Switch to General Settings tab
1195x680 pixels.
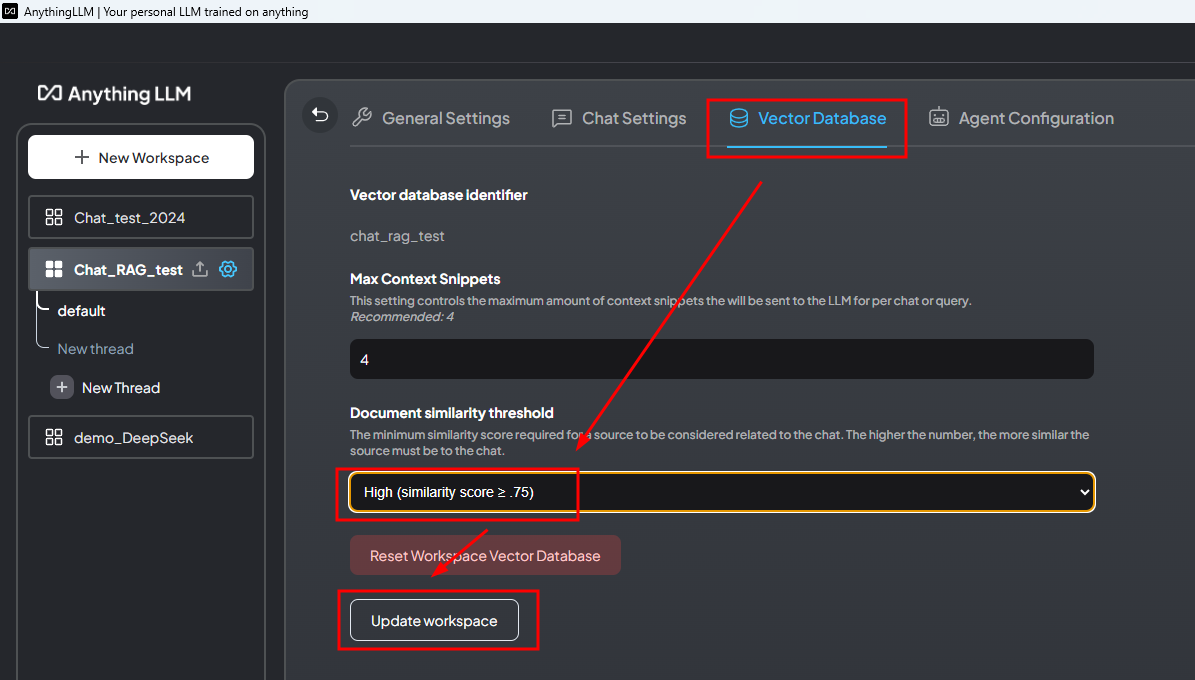(x=431, y=118)
